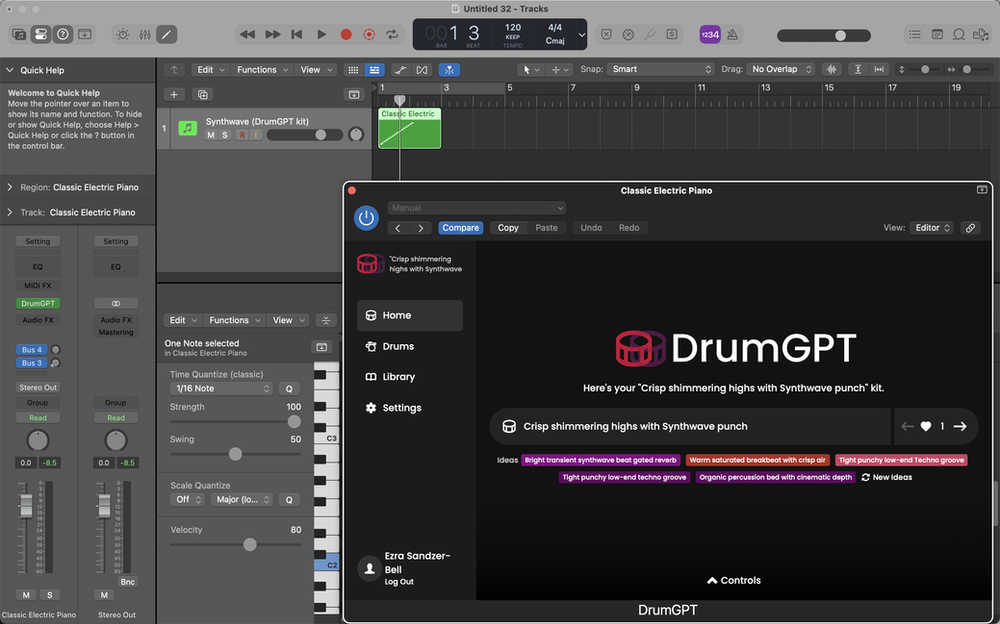Click the plug-in link chain icon
Image resolution: width=1000 pixels, height=624 pixels.
pyautogui.click(x=970, y=228)
